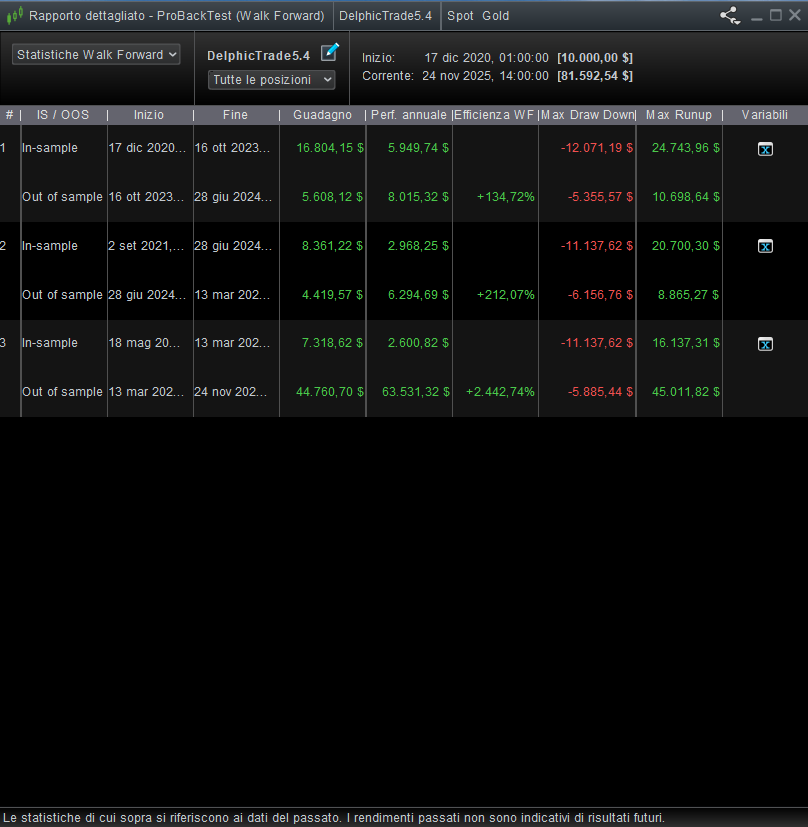The width and height of the screenshot is (808, 827).
Task: Open the Statistiche Walk Forward dropdown
Action: (96, 55)
